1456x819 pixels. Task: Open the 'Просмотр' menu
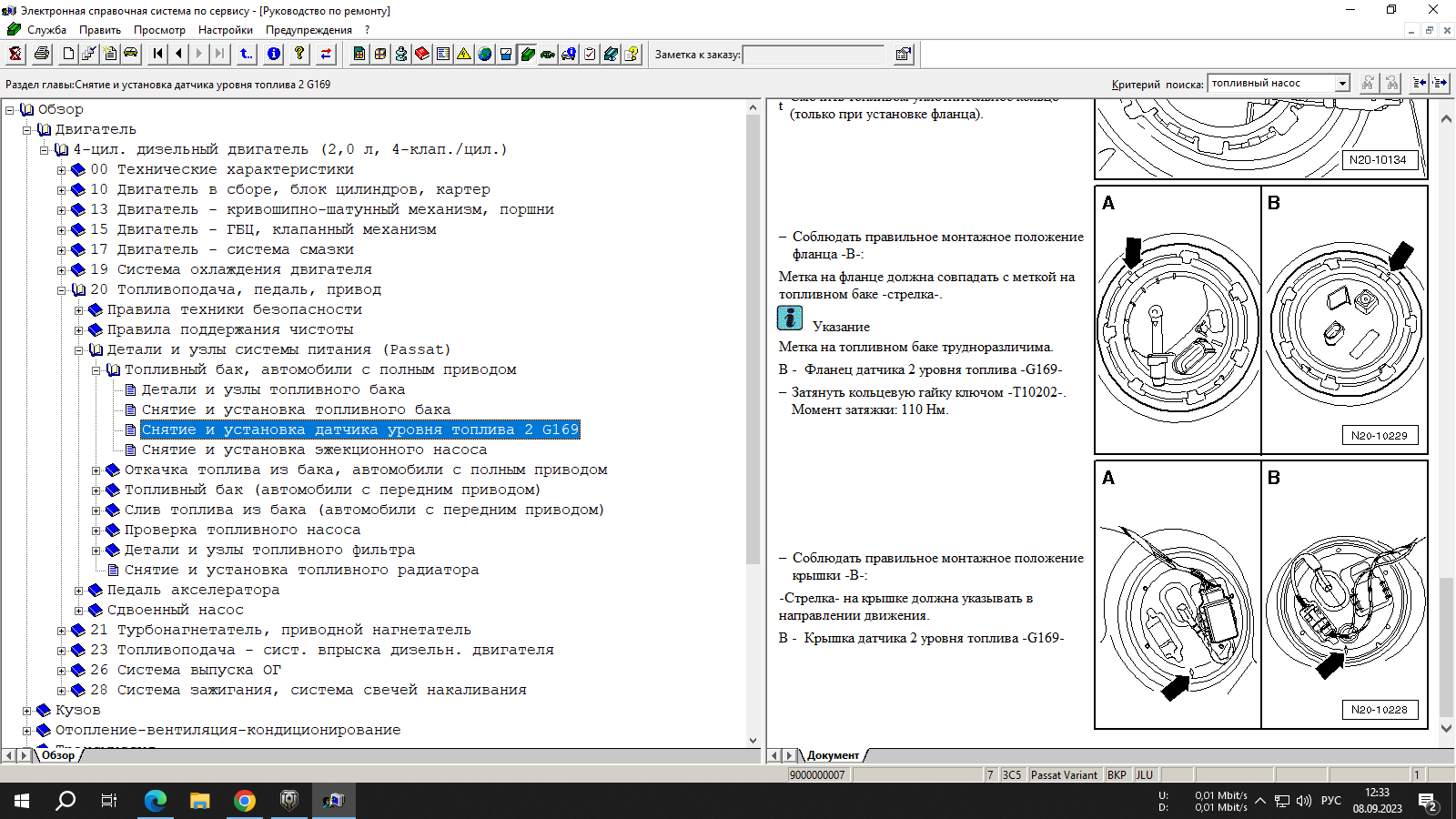(159, 30)
